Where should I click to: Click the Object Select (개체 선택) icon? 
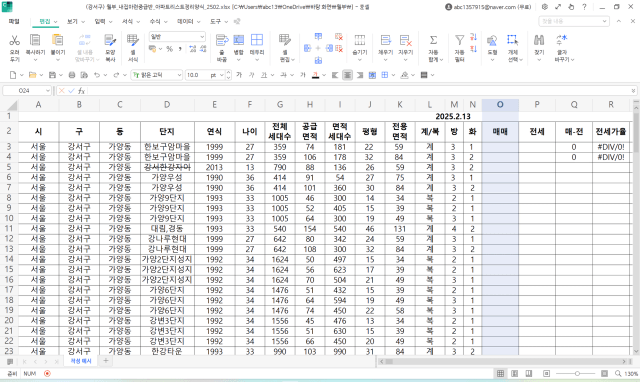click(513, 40)
